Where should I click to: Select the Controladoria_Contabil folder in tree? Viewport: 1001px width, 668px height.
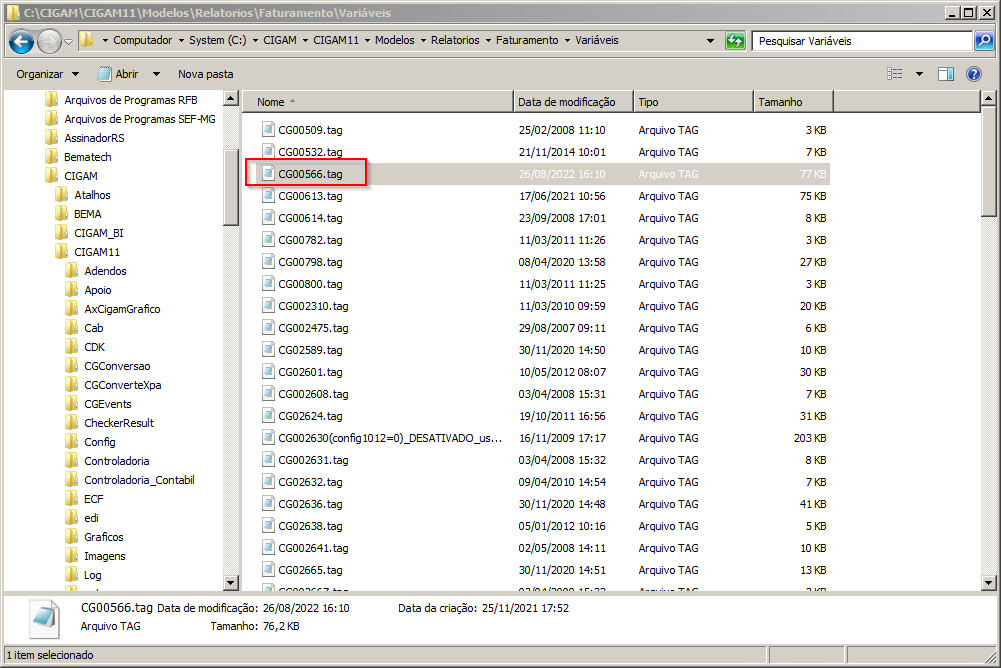(x=139, y=480)
